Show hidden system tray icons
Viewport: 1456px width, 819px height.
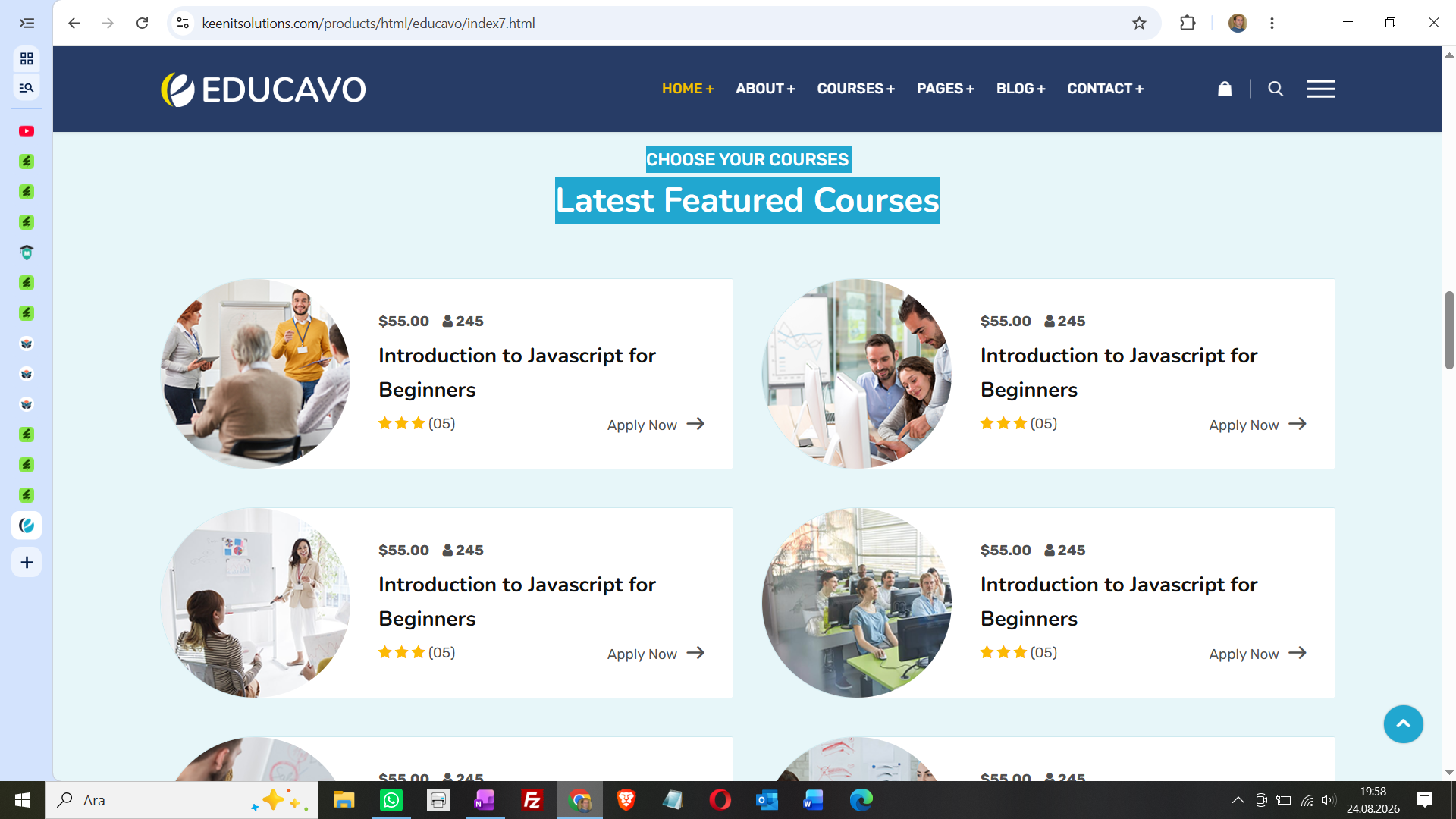(x=1238, y=800)
